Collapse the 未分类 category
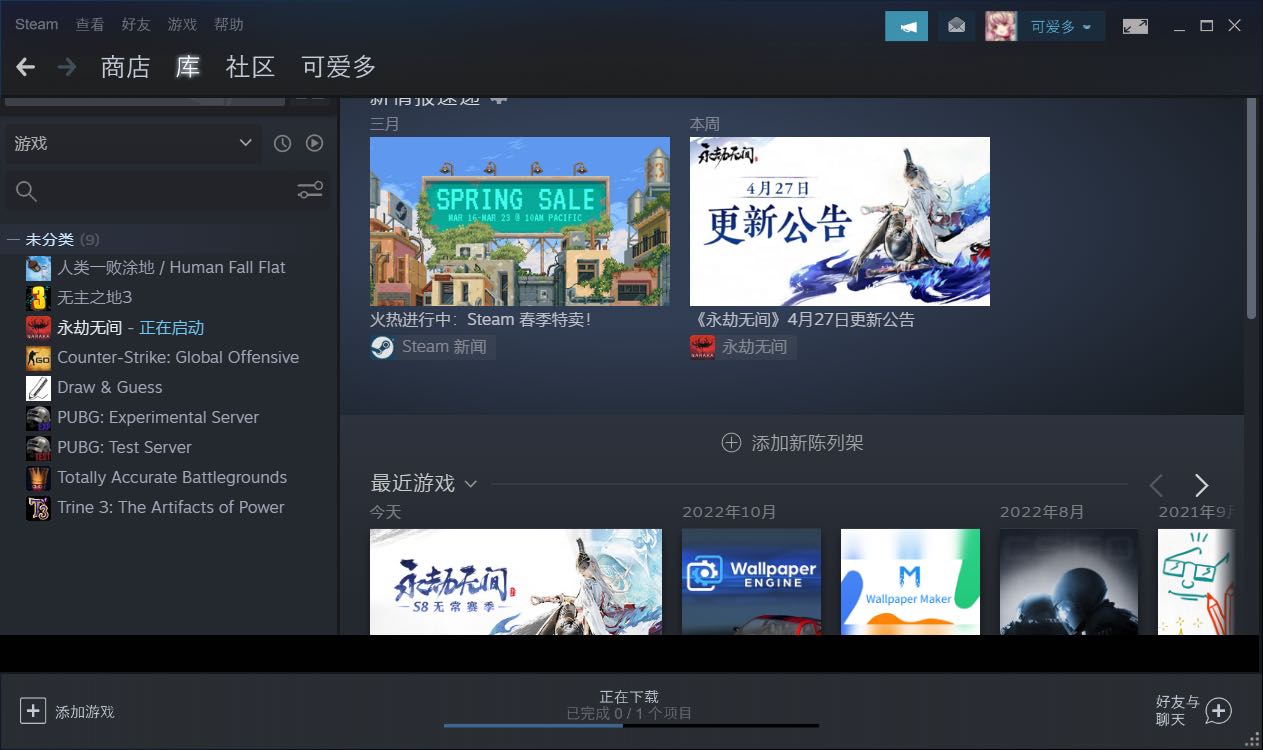This screenshot has height=750, width=1263. click(x=14, y=240)
